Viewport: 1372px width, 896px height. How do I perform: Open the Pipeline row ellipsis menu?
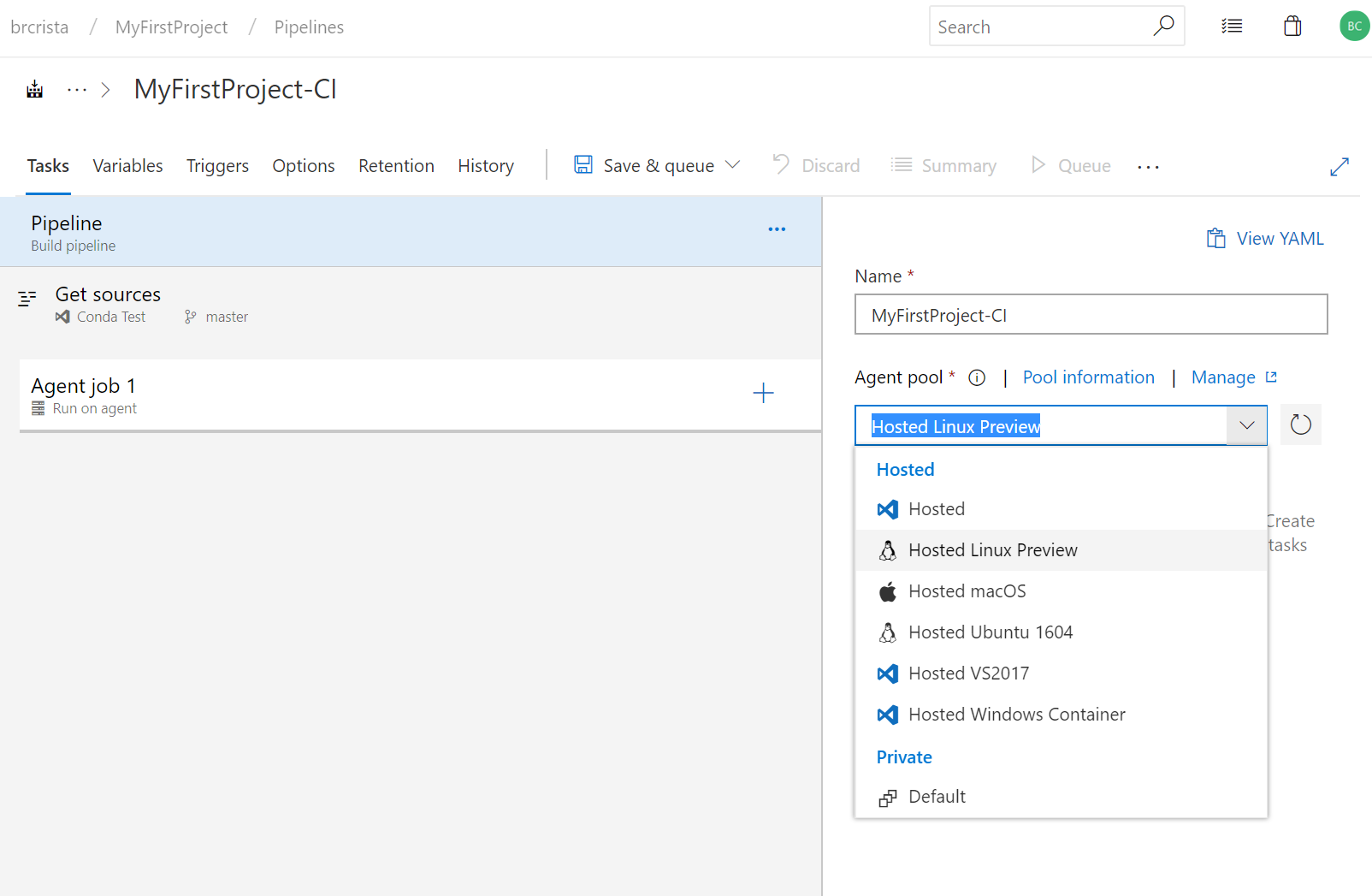[x=777, y=229]
